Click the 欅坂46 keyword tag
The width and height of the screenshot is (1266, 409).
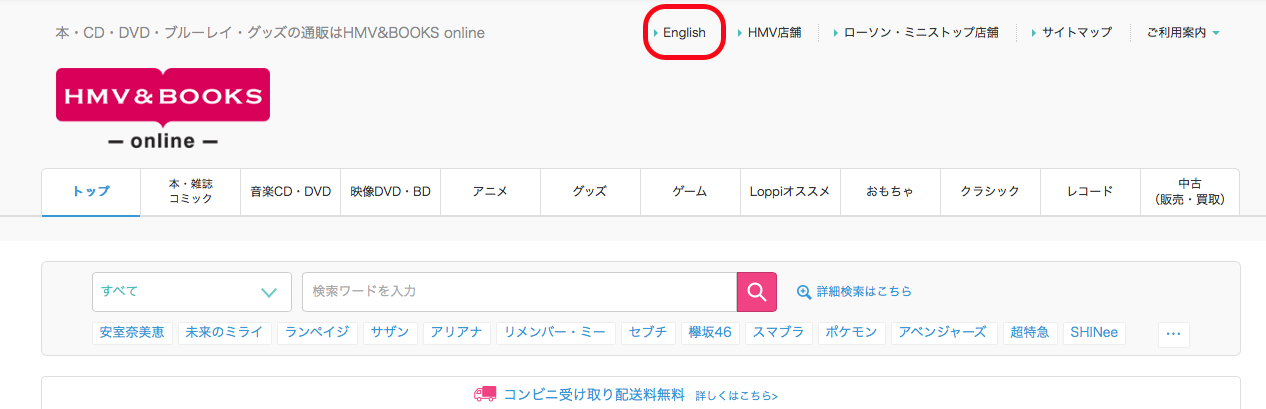click(x=710, y=333)
